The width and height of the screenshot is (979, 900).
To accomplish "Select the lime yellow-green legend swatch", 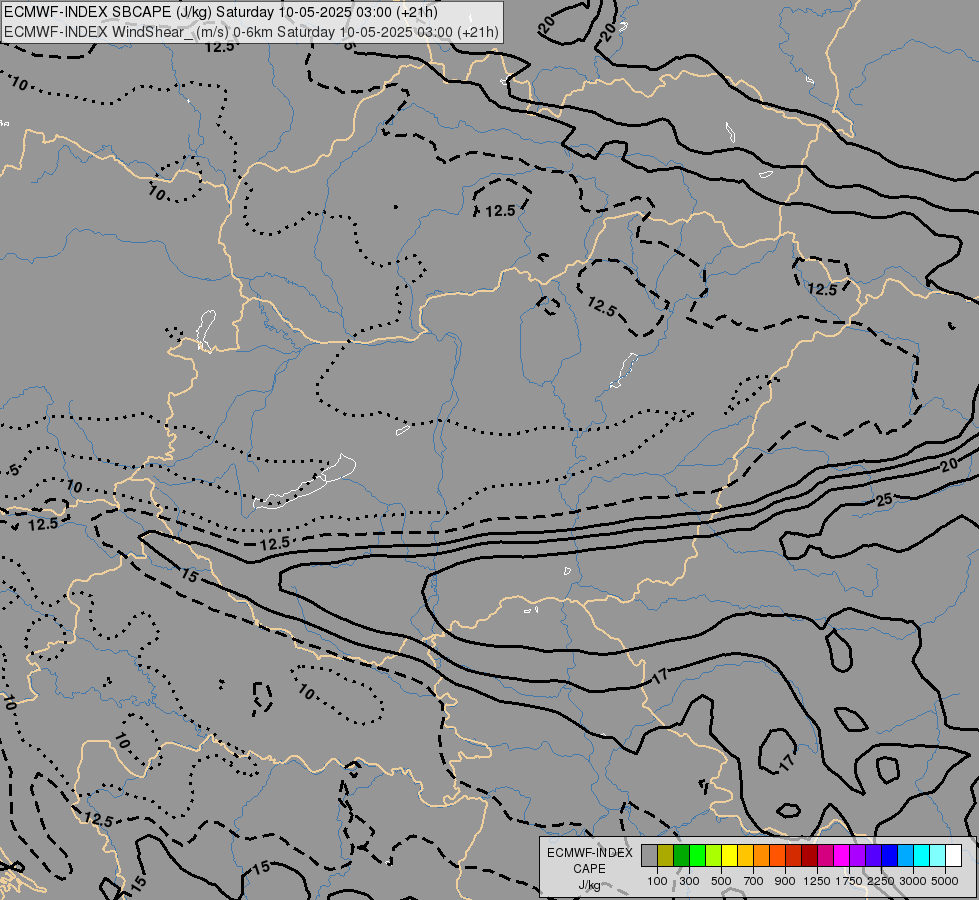I will pyautogui.click(x=714, y=856).
